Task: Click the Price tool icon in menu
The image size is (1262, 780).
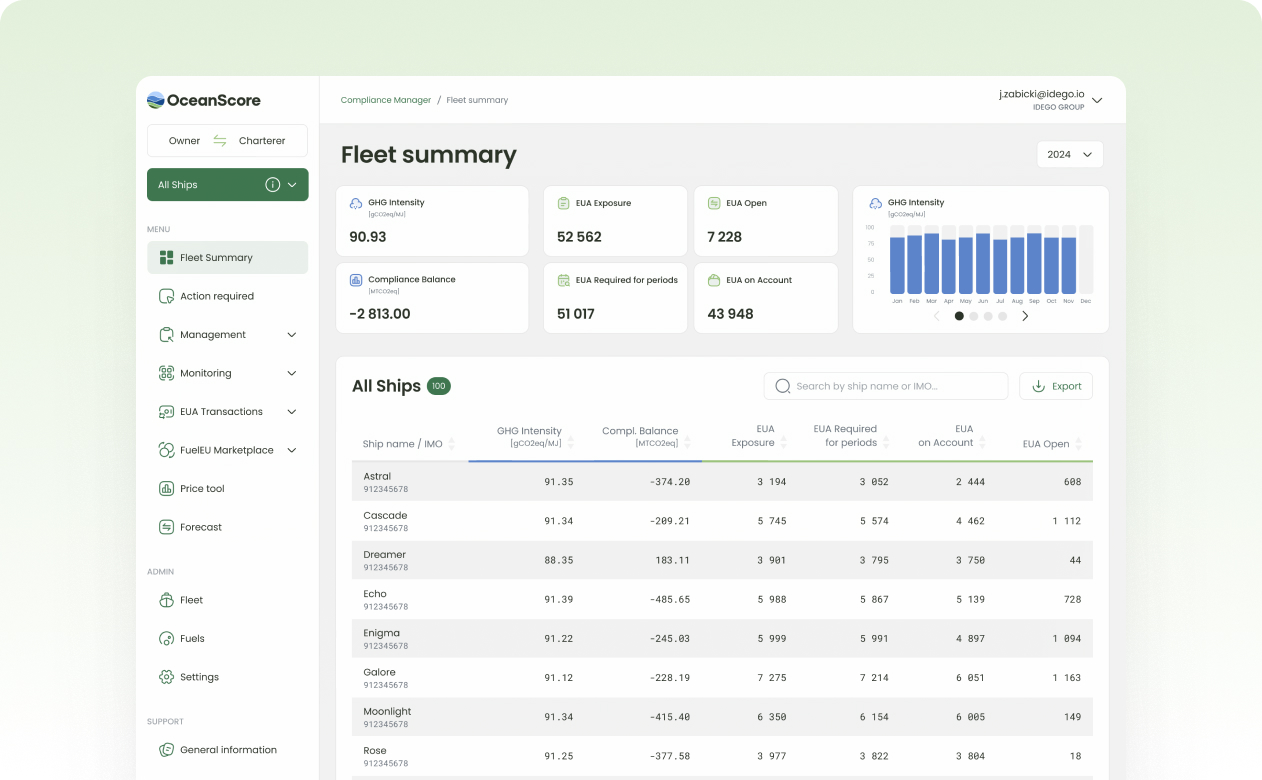Action: click(x=166, y=489)
